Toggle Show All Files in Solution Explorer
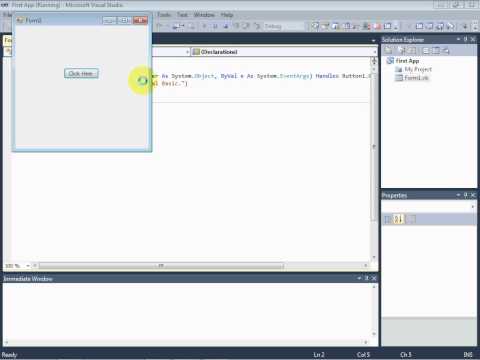The image size is (480, 360). 403,51
